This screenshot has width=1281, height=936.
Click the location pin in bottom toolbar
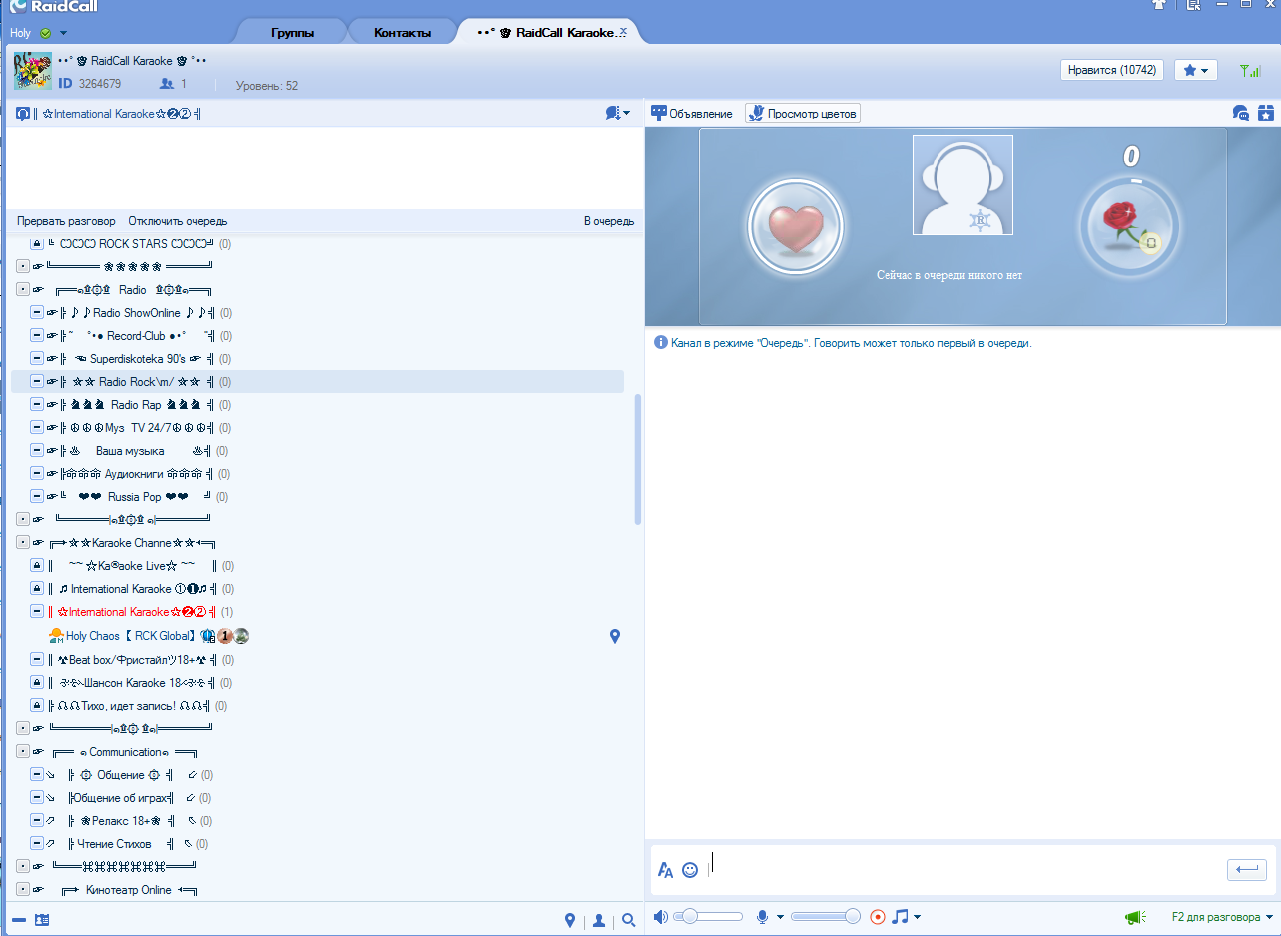click(570, 920)
